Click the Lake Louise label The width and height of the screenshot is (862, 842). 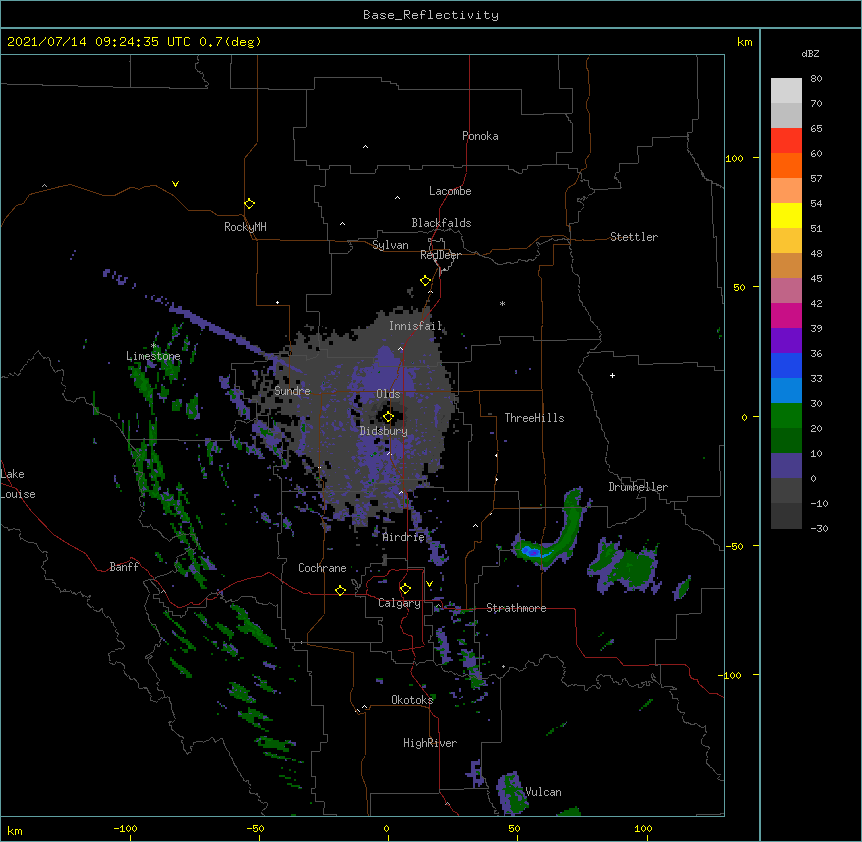tap(18, 484)
